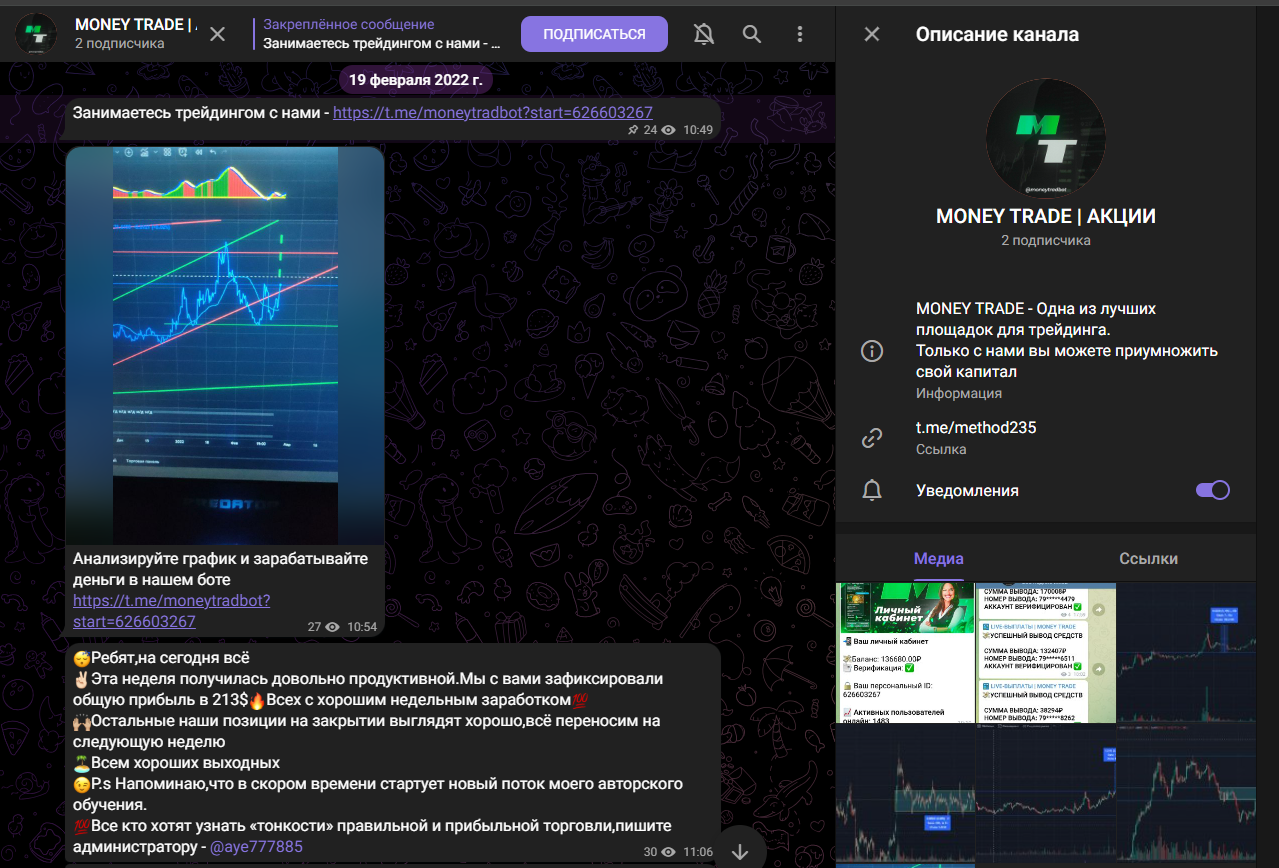Close the channel description panel
1279x868 pixels.
tap(872, 34)
